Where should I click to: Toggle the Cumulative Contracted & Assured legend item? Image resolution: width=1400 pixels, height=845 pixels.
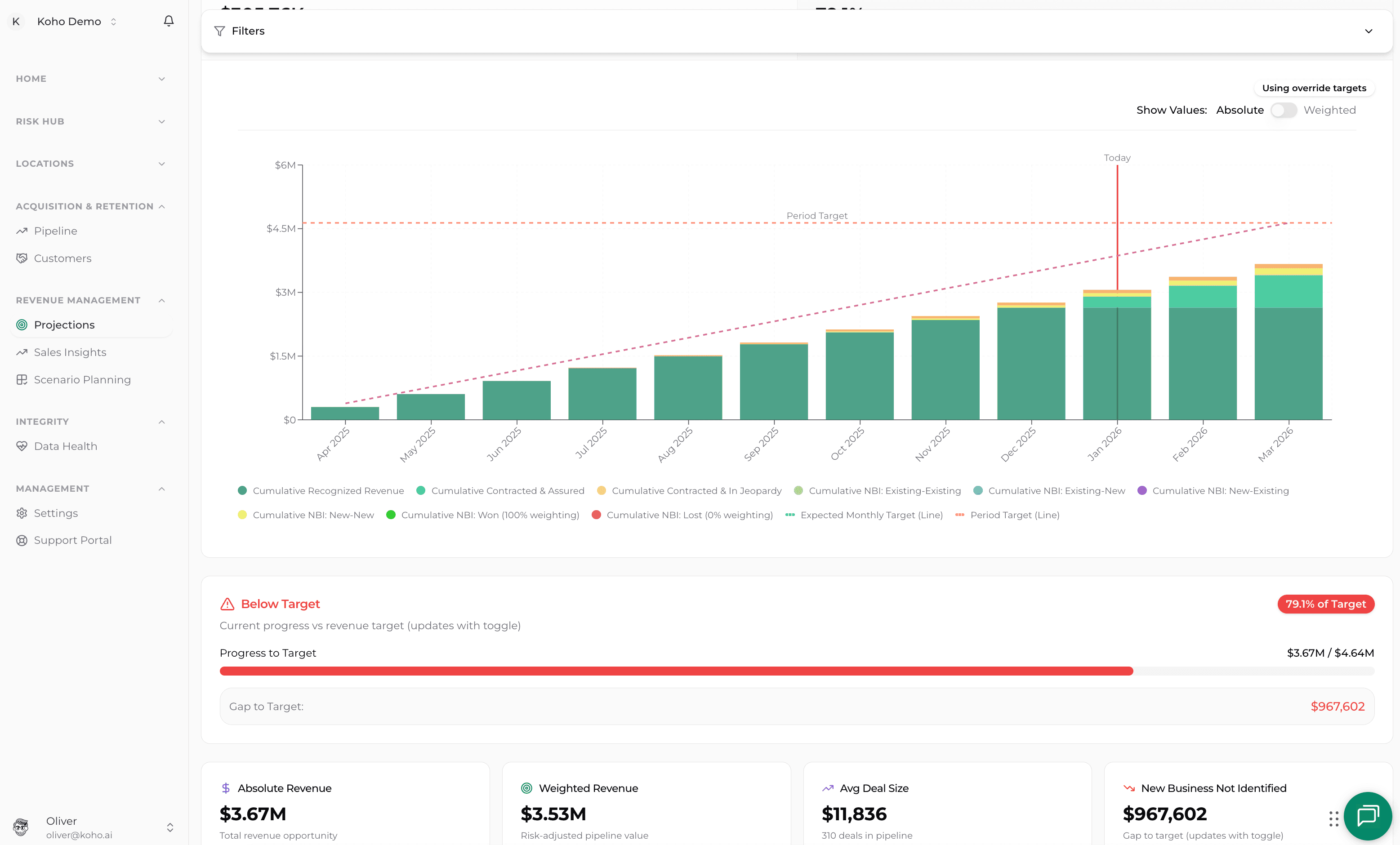(x=500, y=490)
